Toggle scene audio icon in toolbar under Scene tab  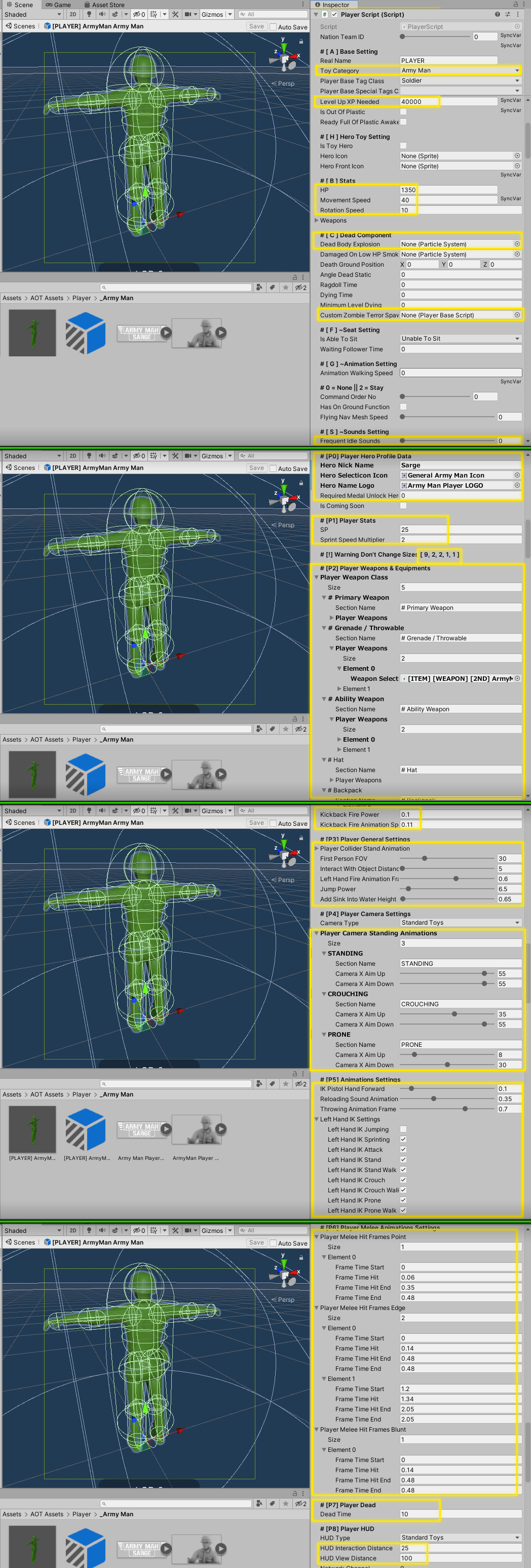[102, 14]
